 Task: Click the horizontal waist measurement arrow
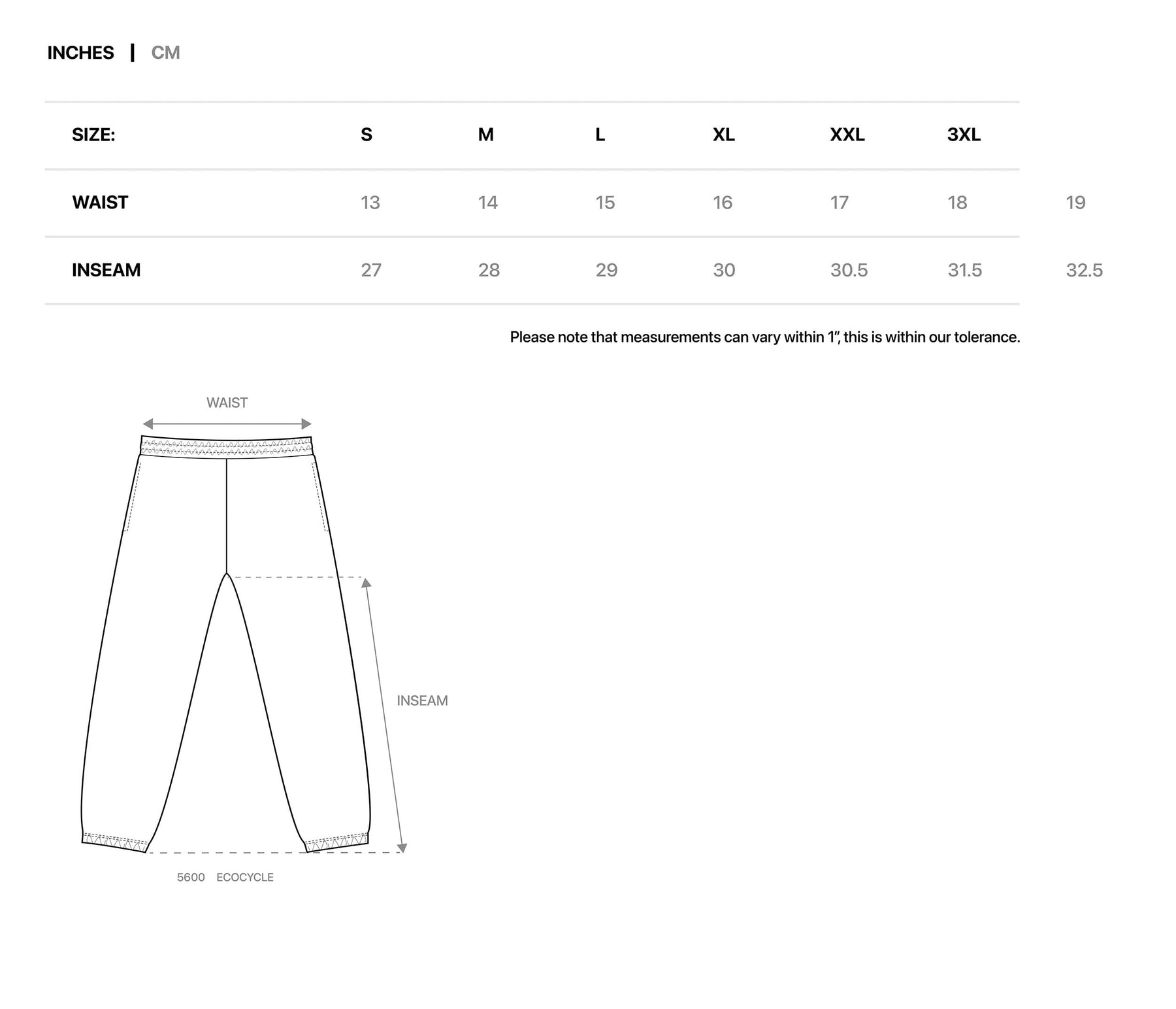click(227, 423)
